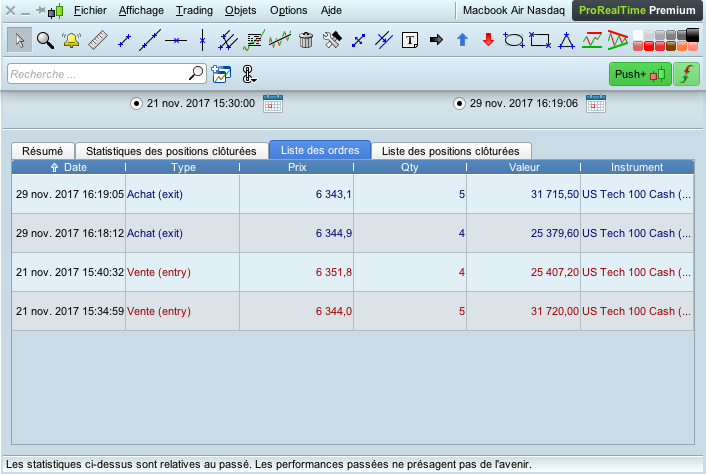Select the order dated 21 nov. 2017 15:34:59
Image resolution: width=706 pixels, height=474 pixels.
[x=353, y=311]
